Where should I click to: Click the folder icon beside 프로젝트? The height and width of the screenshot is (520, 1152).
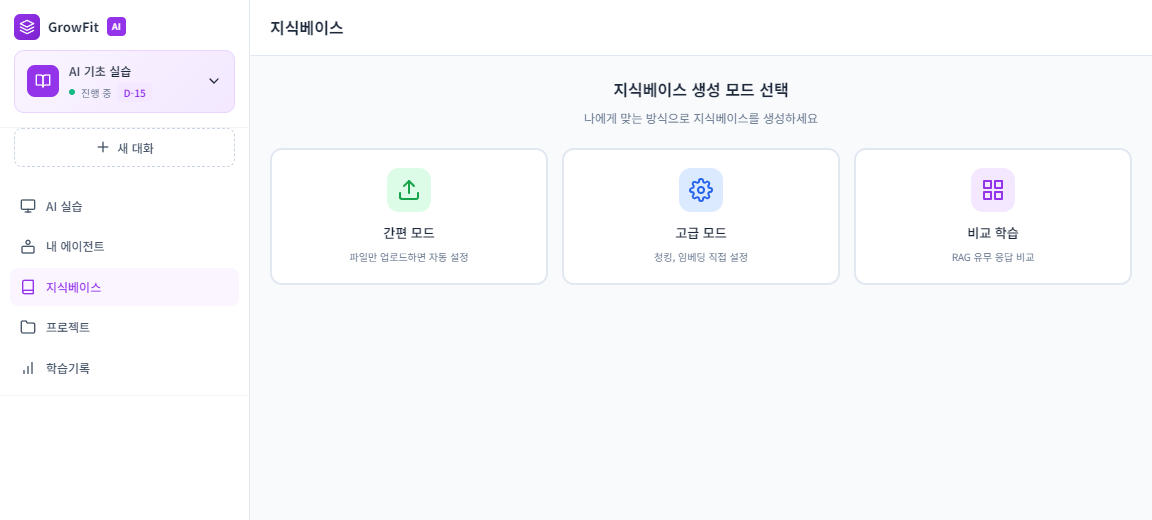coord(28,327)
